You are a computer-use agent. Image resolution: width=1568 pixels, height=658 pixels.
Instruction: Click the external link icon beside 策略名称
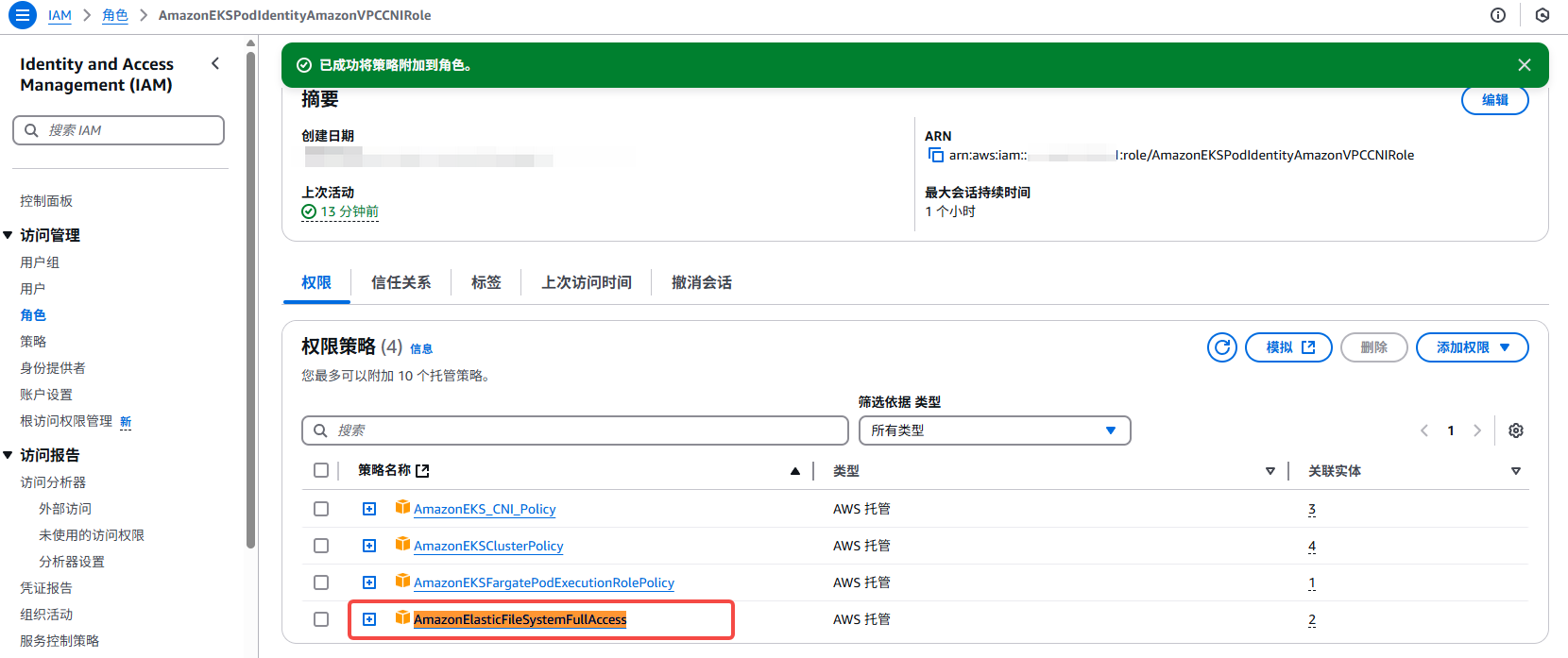[422, 470]
